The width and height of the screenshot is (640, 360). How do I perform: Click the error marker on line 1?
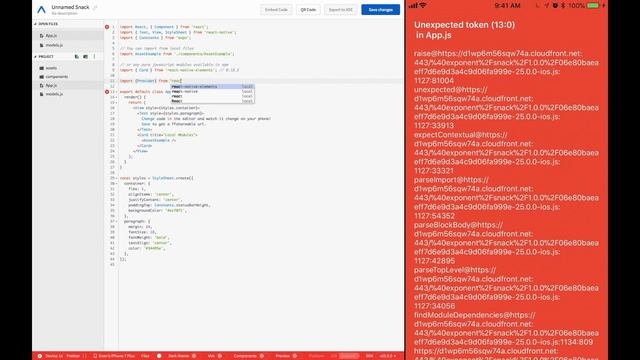[107, 27]
